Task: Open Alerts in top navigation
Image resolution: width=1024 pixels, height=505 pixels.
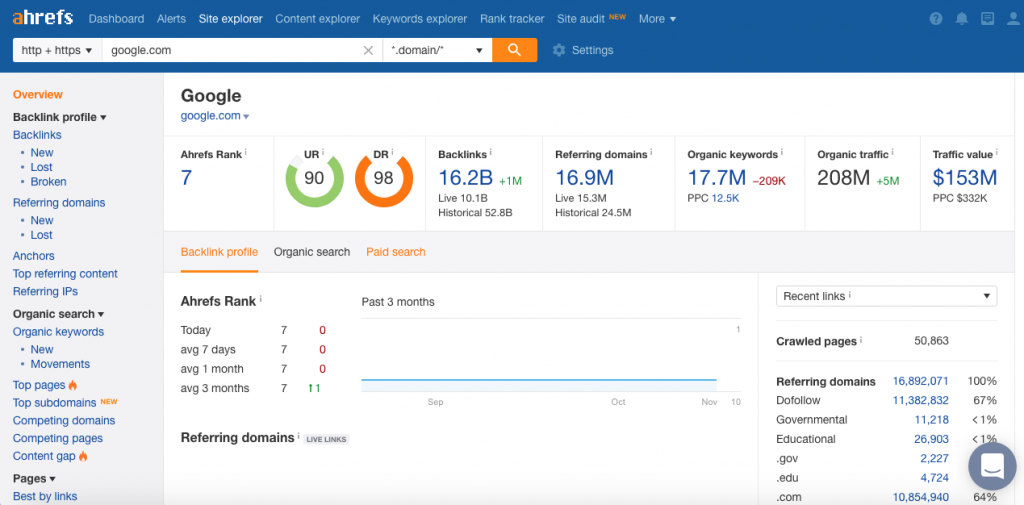Action: tap(171, 19)
